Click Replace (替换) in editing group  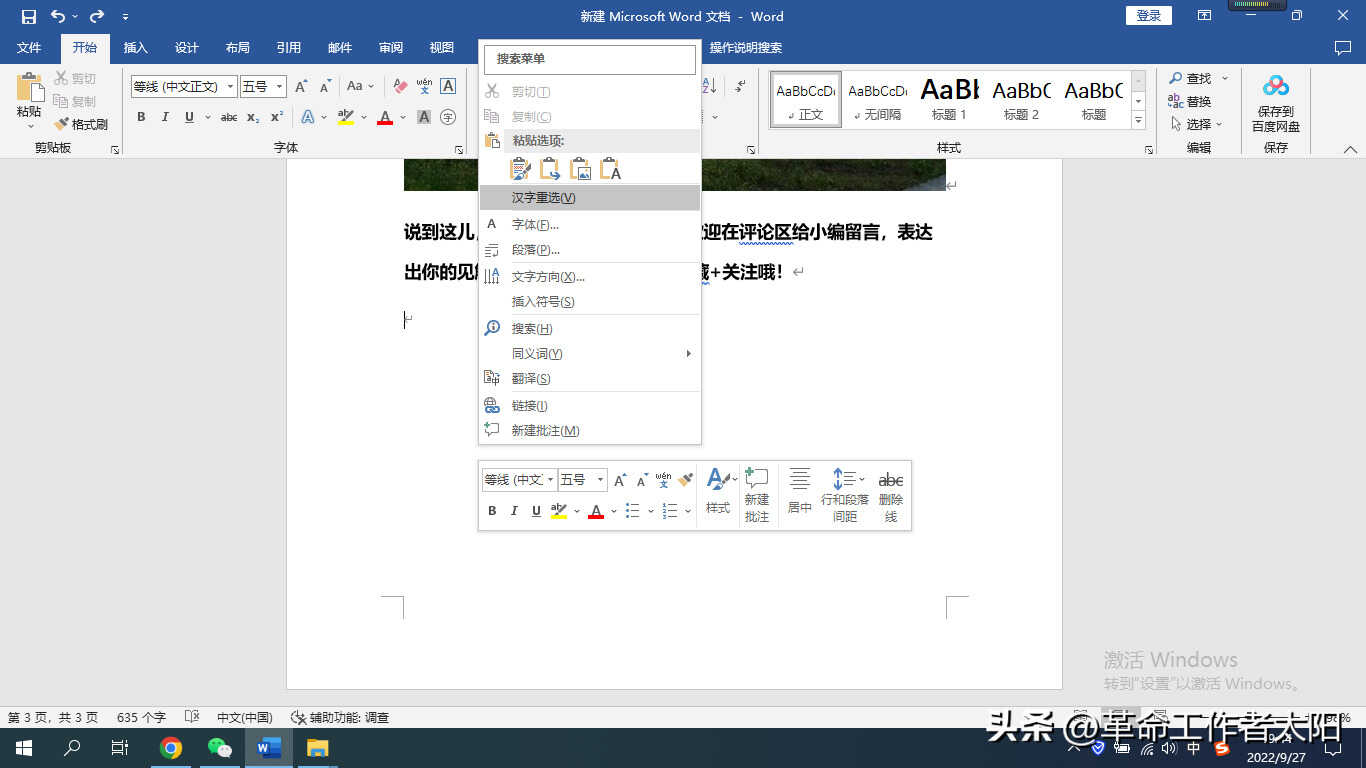(1190, 101)
